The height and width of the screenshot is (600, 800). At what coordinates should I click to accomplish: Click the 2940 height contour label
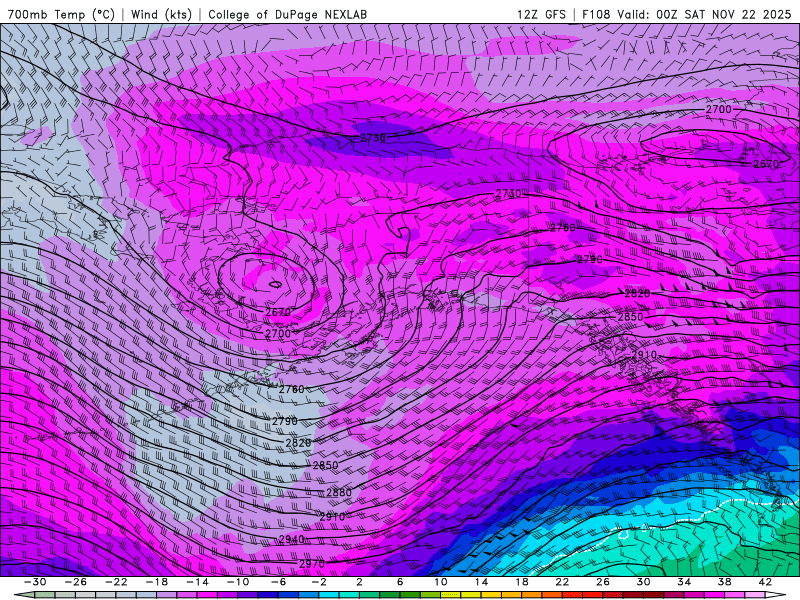click(292, 539)
